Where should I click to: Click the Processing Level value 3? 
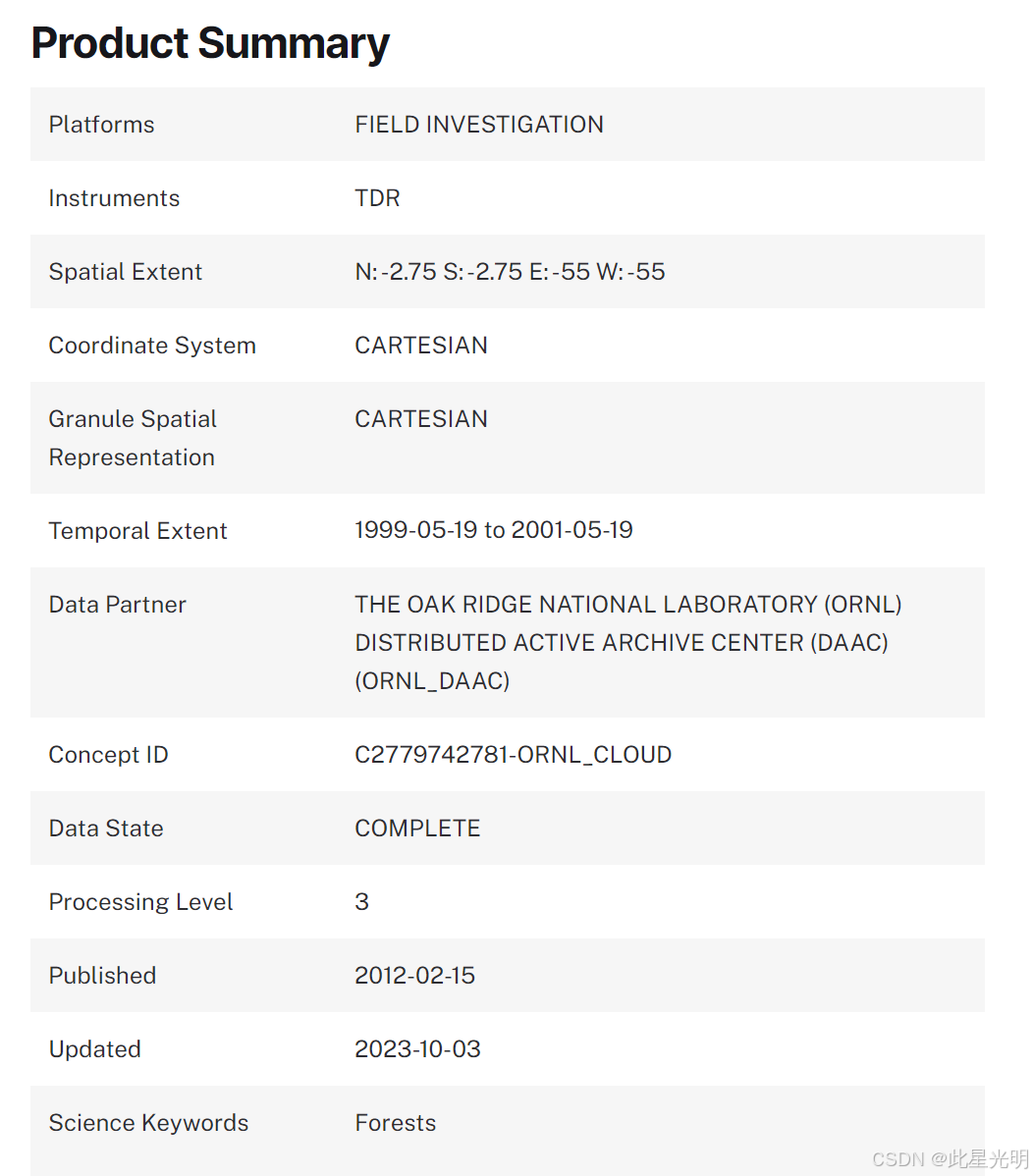click(x=361, y=902)
